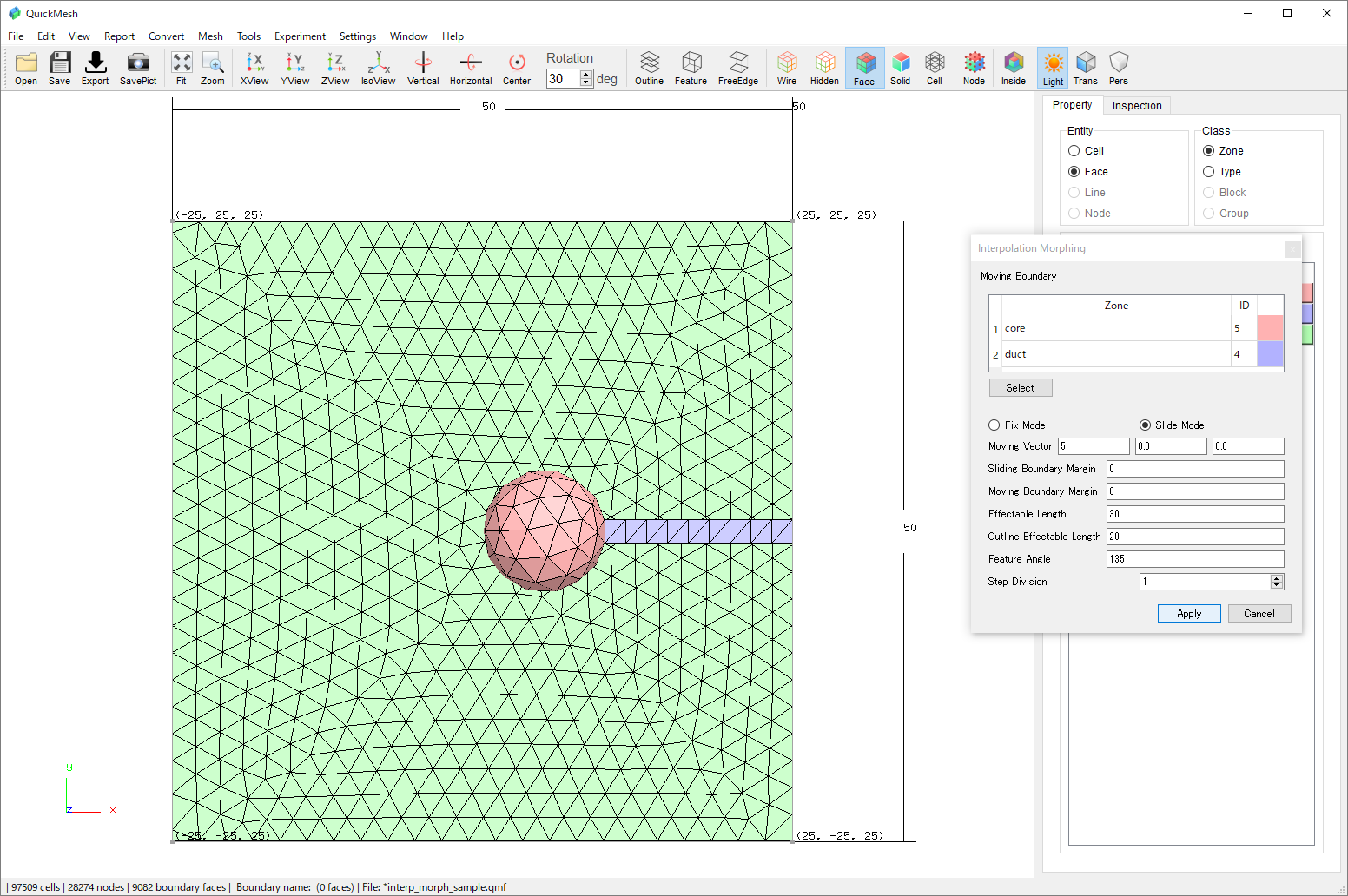Toggle the Light shading icon
Screen dimensions: 1348x896
pyautogui.click(x=1052, y=67)
